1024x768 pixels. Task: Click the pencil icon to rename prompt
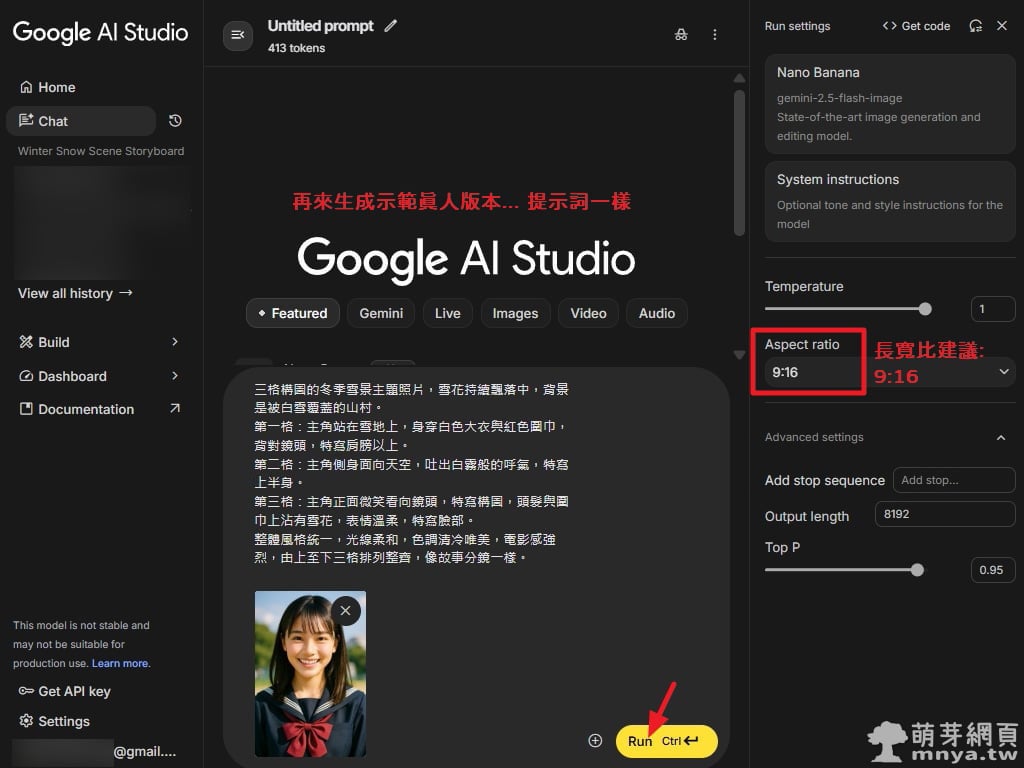pos(390,26)
